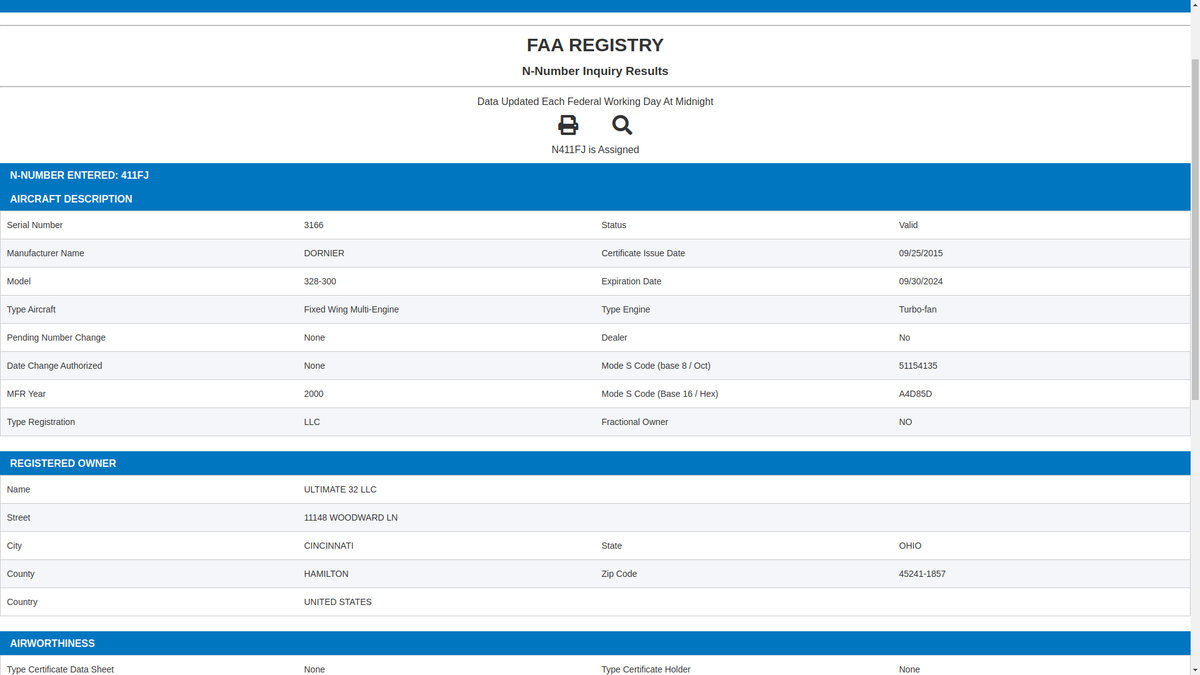Click the 'N411FJ is Assigned' text
Screen dimensions: 1200x675
tap(595, 150)
